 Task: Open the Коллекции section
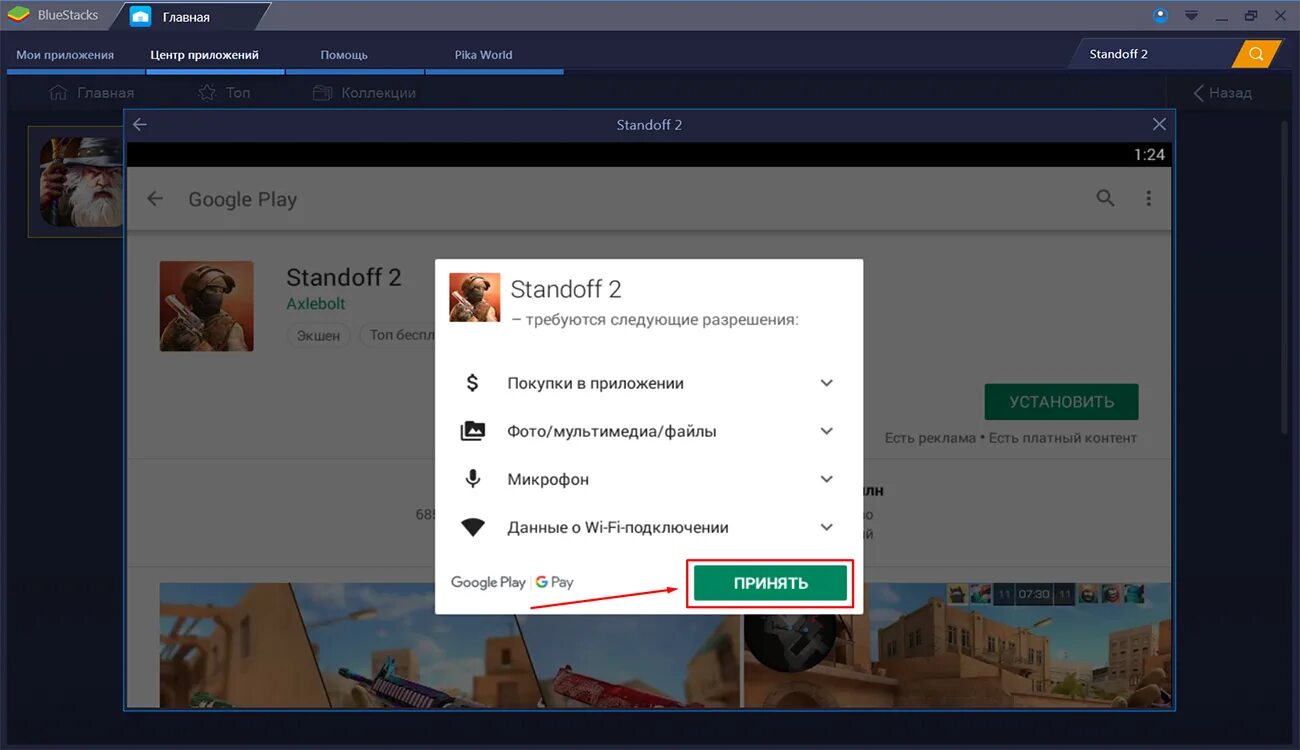(364, 93)
